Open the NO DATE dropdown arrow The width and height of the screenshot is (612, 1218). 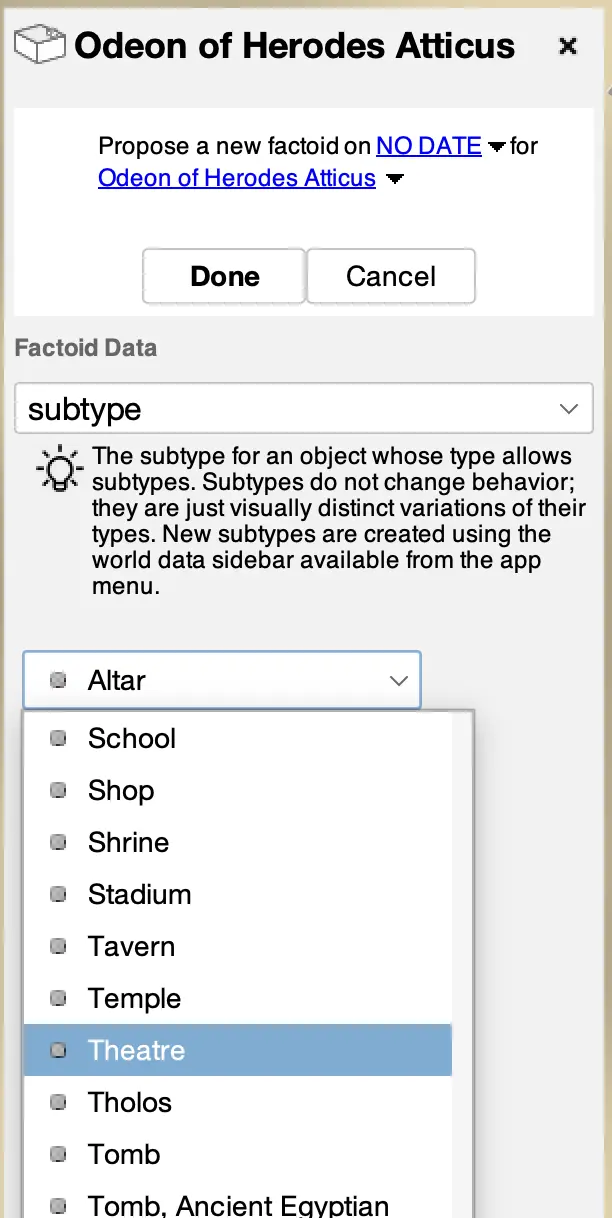497,148
